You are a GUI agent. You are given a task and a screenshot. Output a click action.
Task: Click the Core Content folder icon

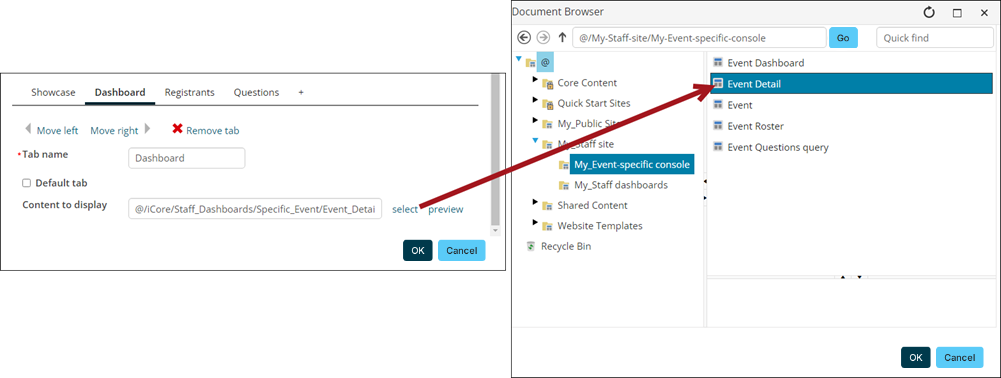(x=547, y=83)
